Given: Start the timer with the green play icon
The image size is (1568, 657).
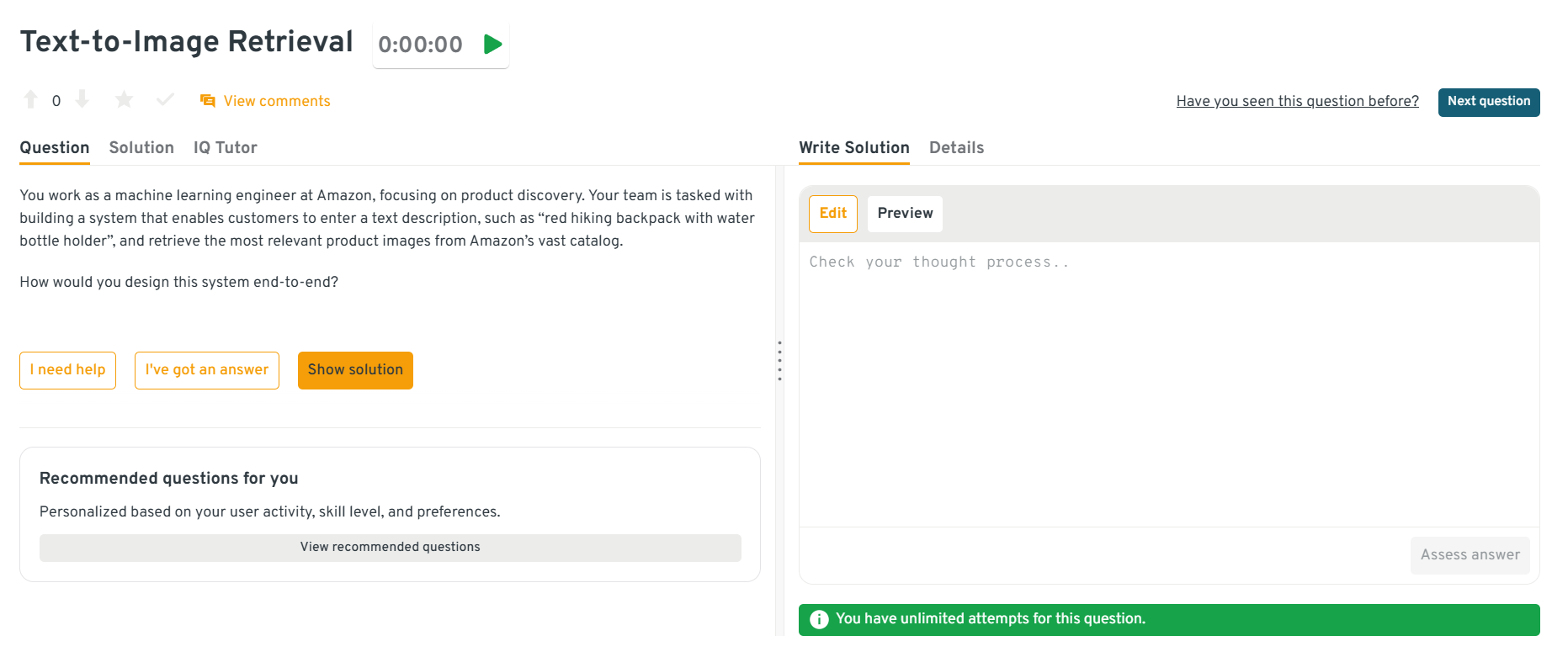Looking at the screenshot, I should point(492,45).
